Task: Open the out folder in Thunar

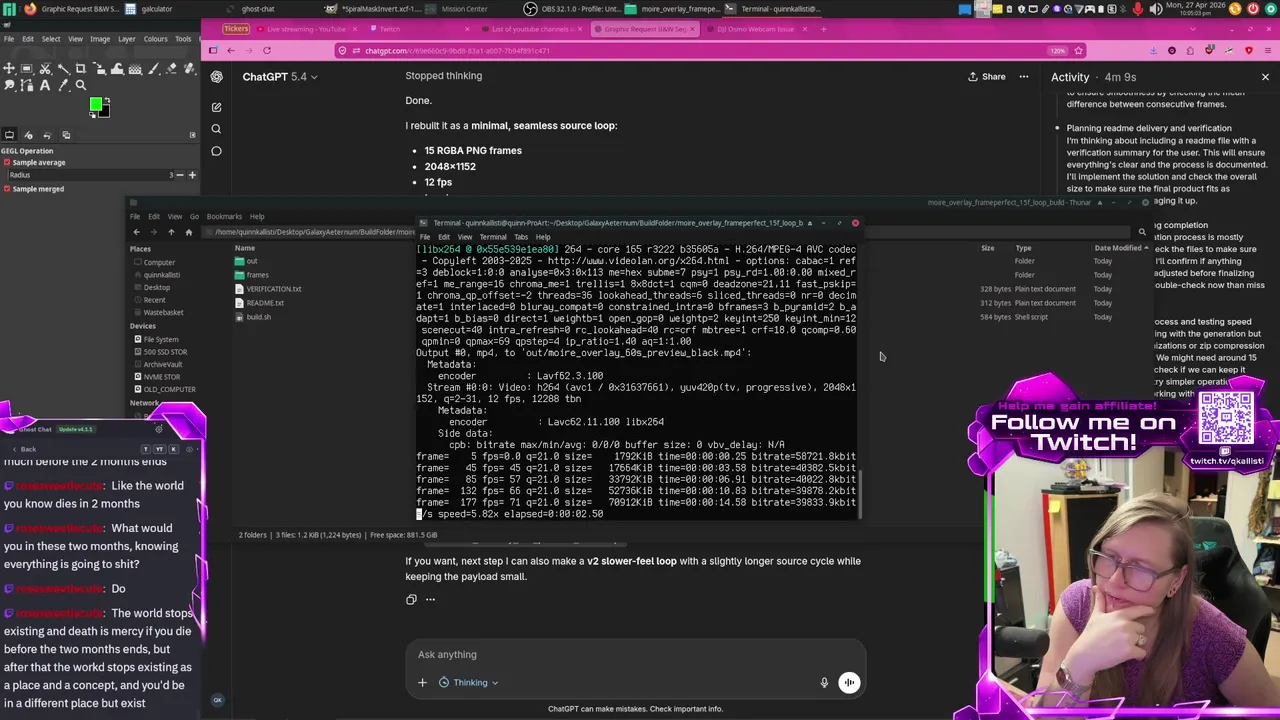Action: (x=246, y=261)
